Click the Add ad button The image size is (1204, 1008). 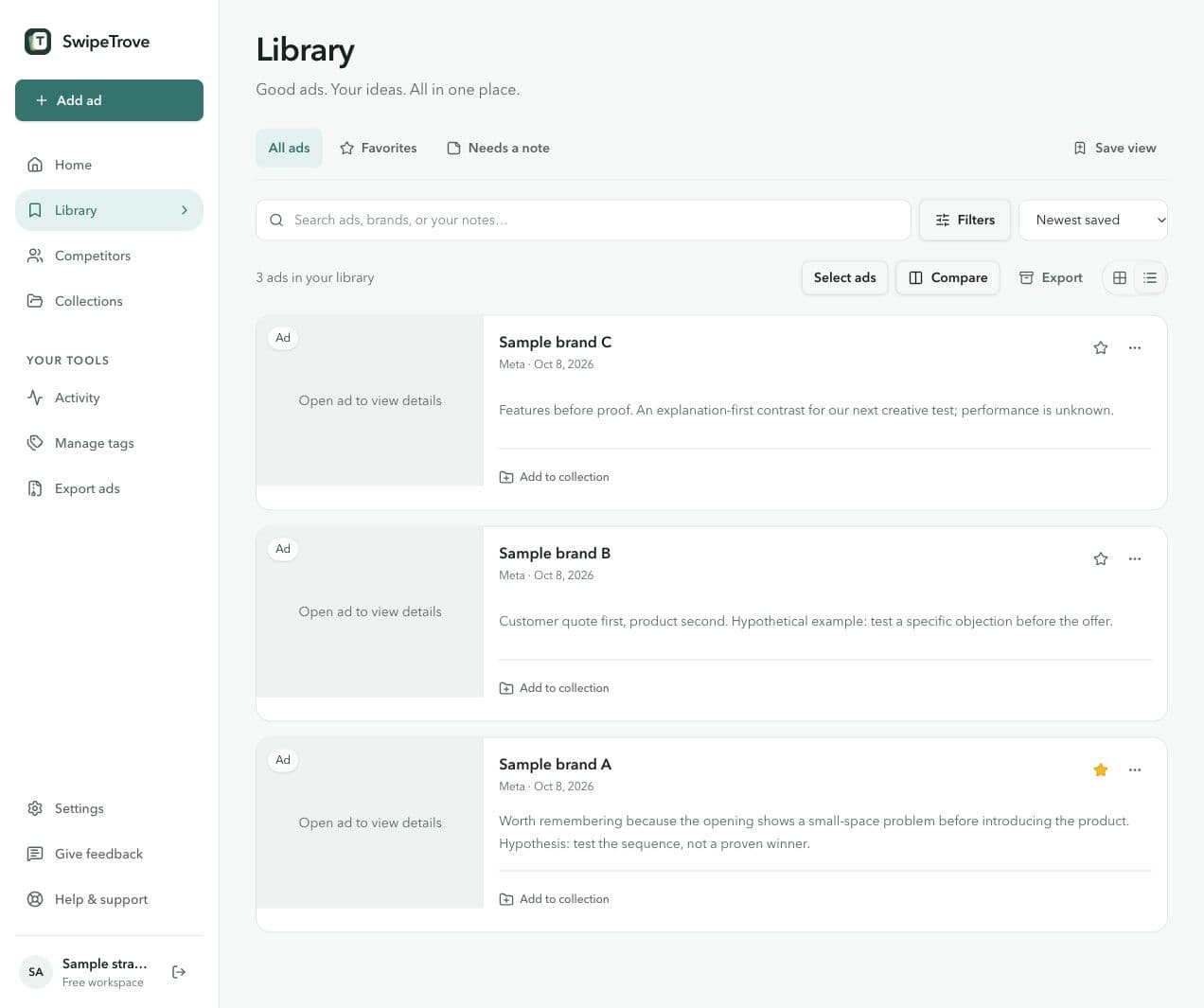pos(109,100)
